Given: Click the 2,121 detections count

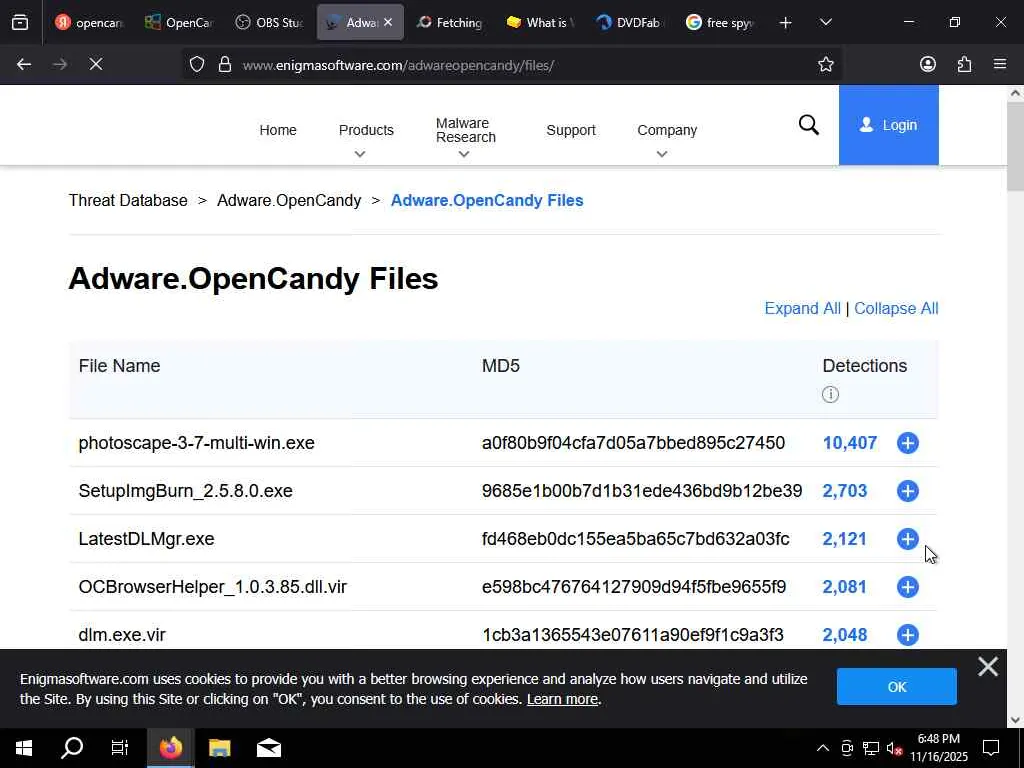Looking at the screenshot, I should (844, 539).
